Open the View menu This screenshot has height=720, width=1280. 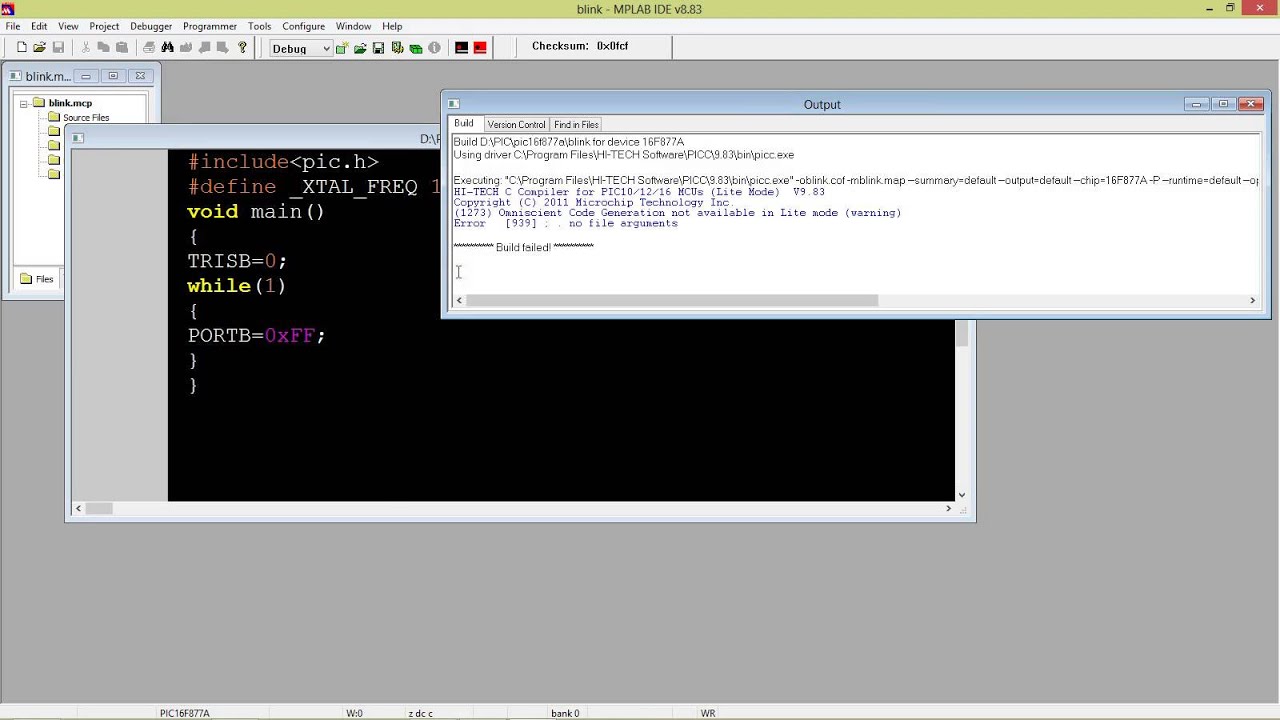(68, 26)
